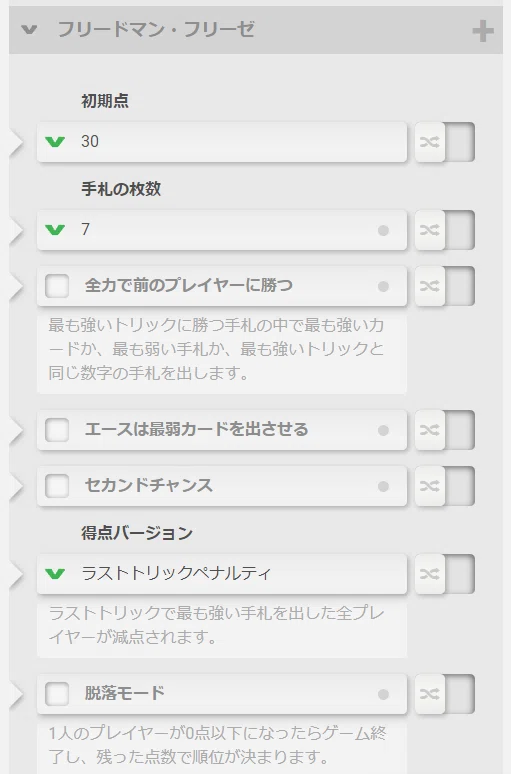This screenshot has width=511, height=774.
Task: Check the エースは最弱カードを出させる option
Action: 57,430
